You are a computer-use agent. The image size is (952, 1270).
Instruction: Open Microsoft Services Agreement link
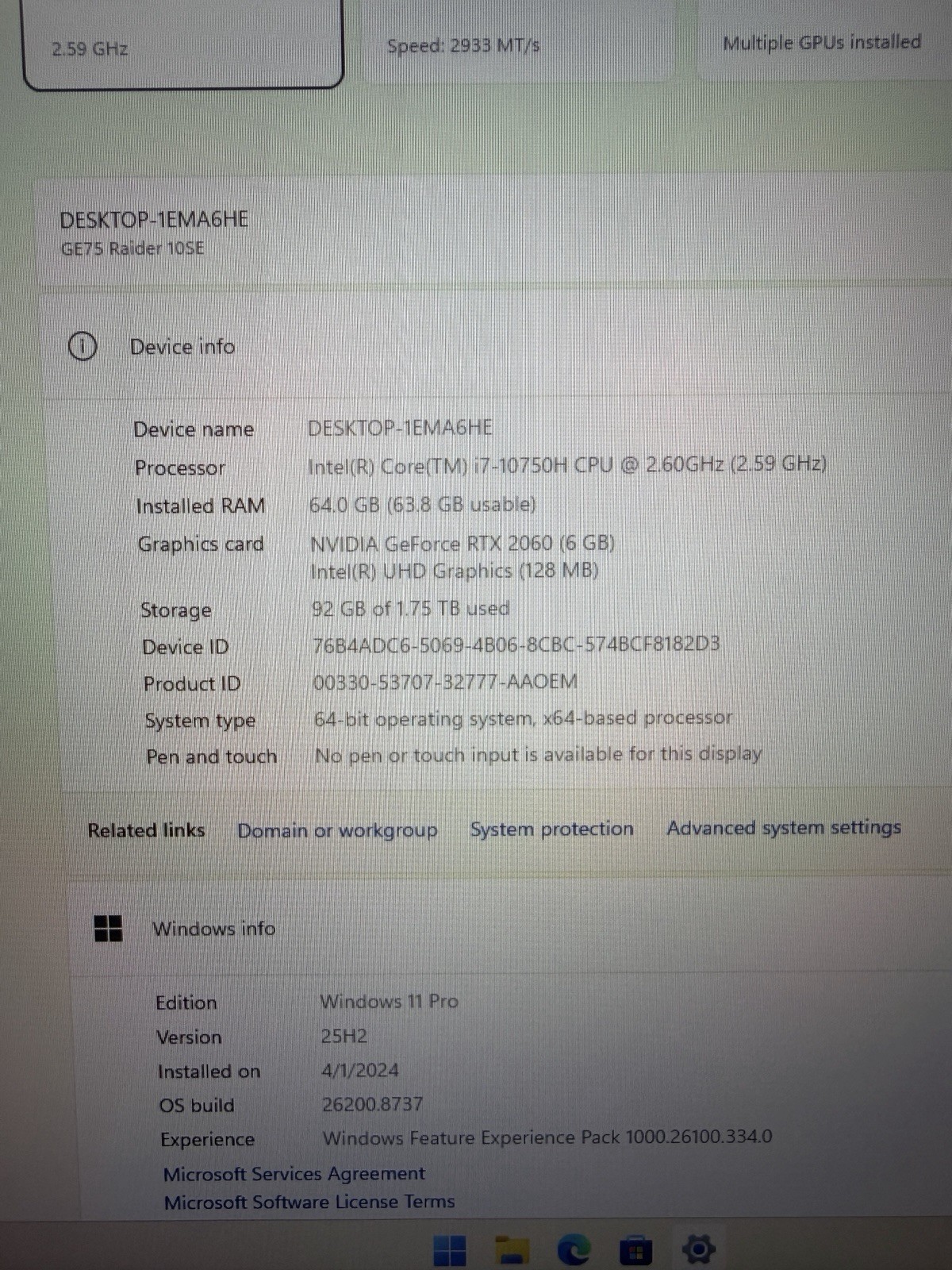coord(294,1173)
